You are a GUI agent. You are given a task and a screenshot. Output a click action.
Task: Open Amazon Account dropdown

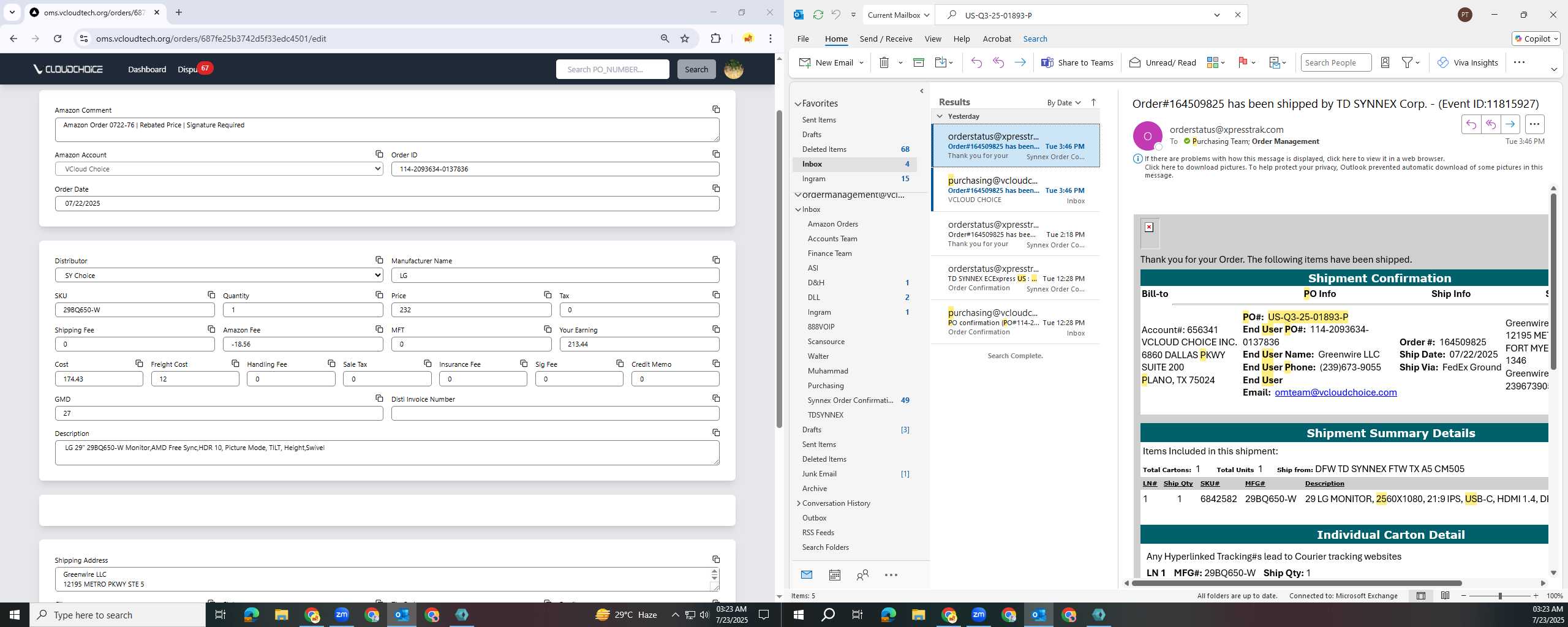(219, 169)
